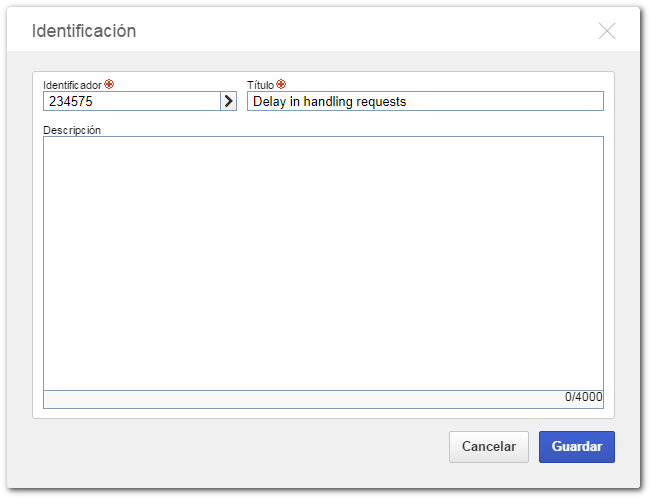Click the Descripción label
This screenshot has width=650, height=498.
72,130
